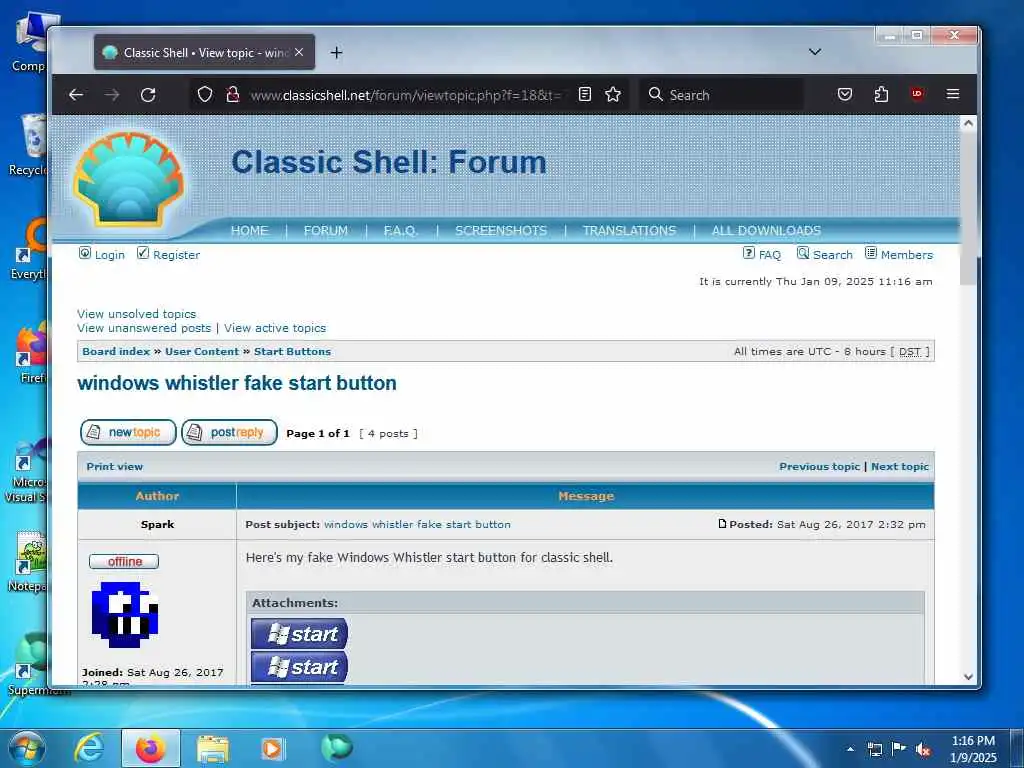Open a new tab with the plus button
1024x768 pixels.
pos(336,52)
